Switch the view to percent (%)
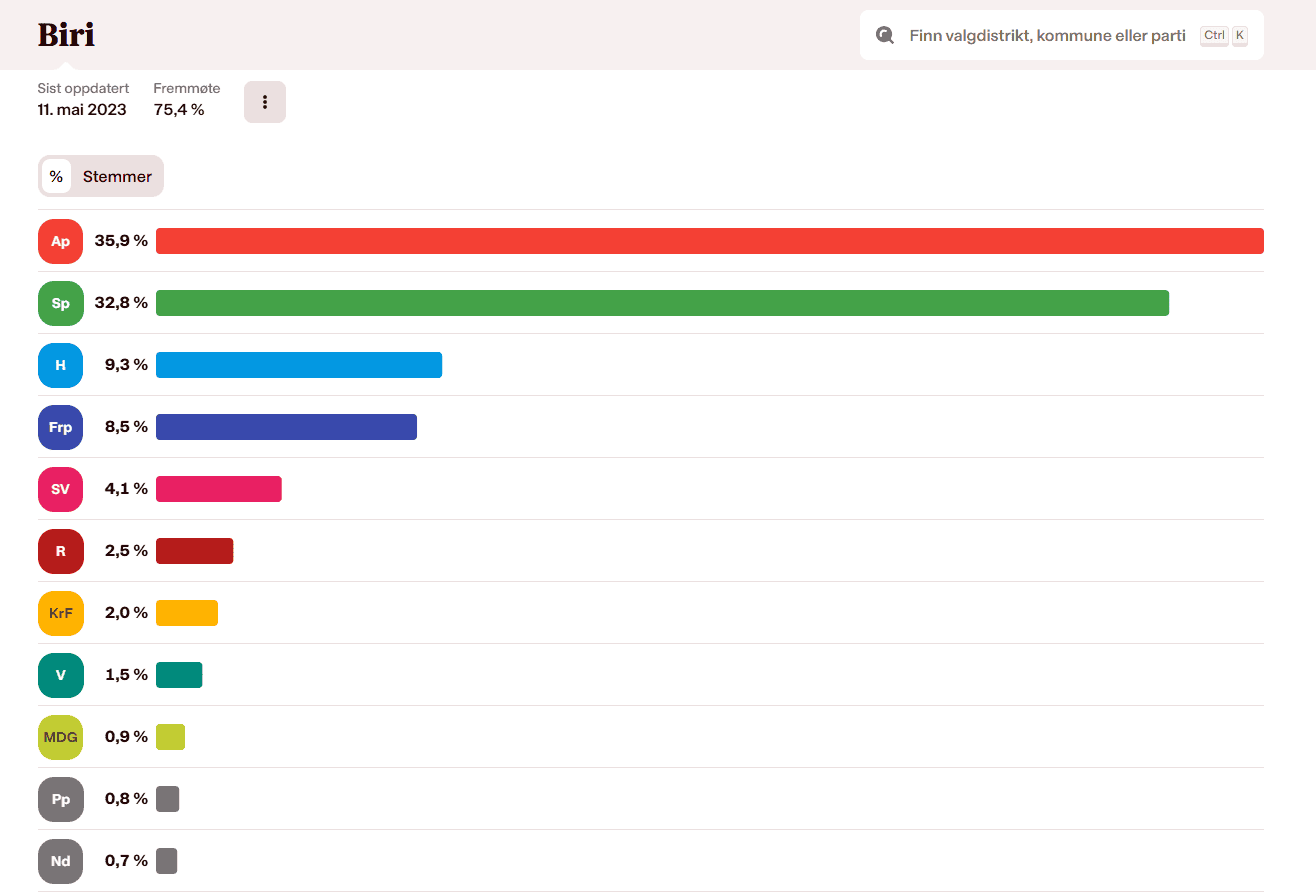 click(x=56, y=177)
